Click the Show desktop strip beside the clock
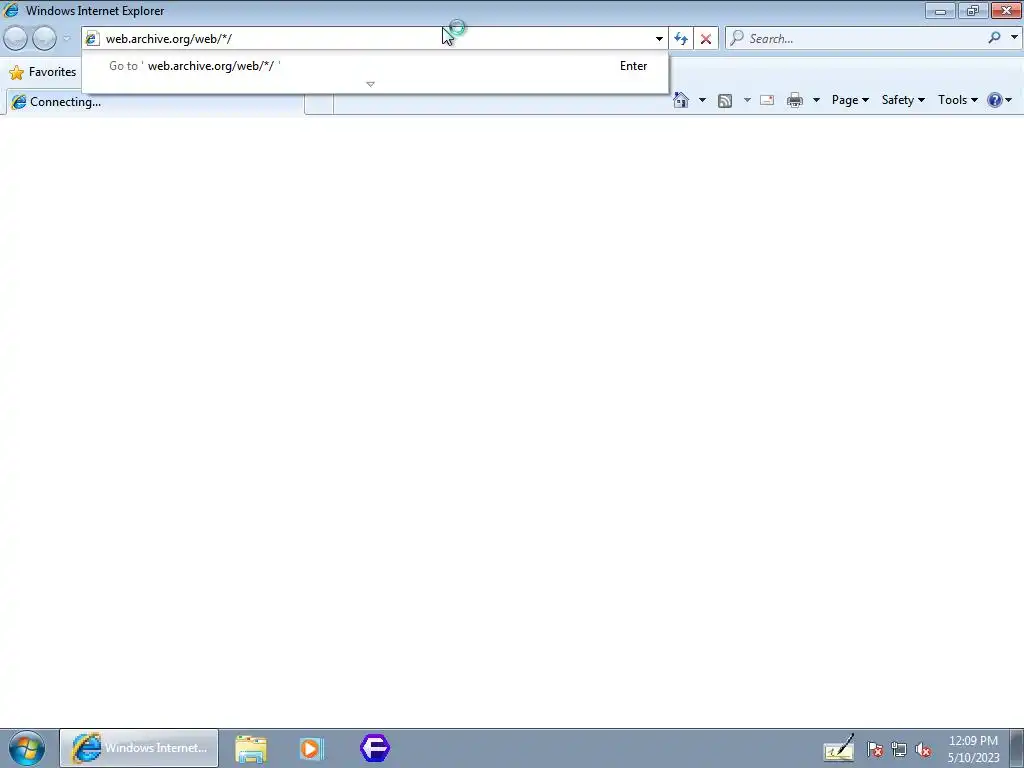The height and width of the screenshot is (768, 1024). coord(1017,748)
